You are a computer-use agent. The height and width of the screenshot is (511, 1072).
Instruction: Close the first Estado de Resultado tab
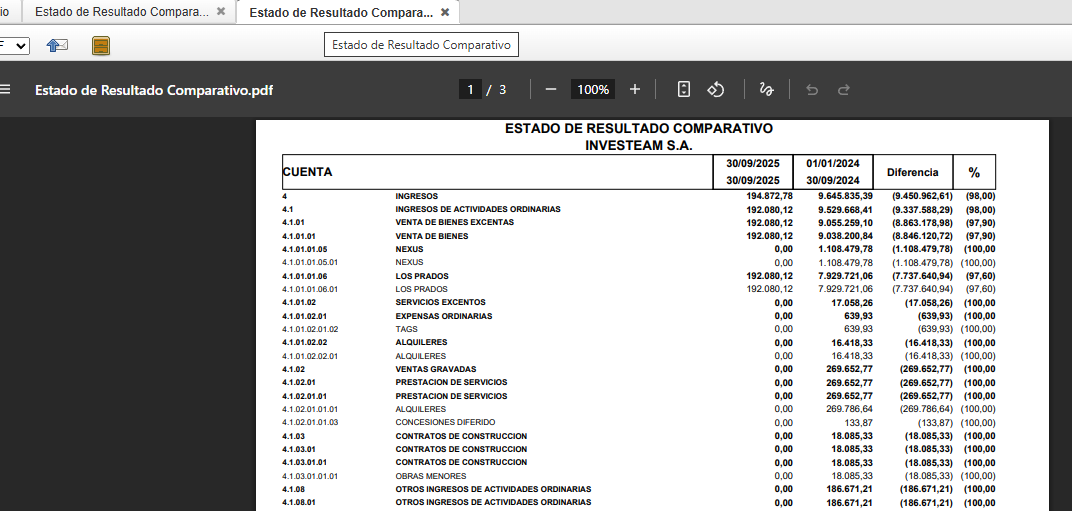221,12
